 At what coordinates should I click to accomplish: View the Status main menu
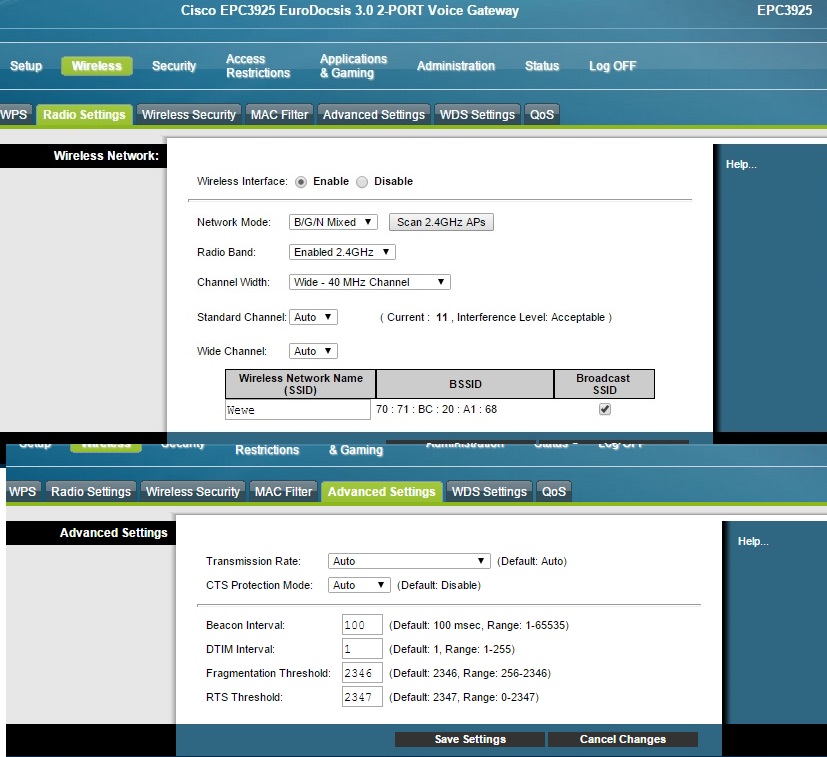coord(542,66)
